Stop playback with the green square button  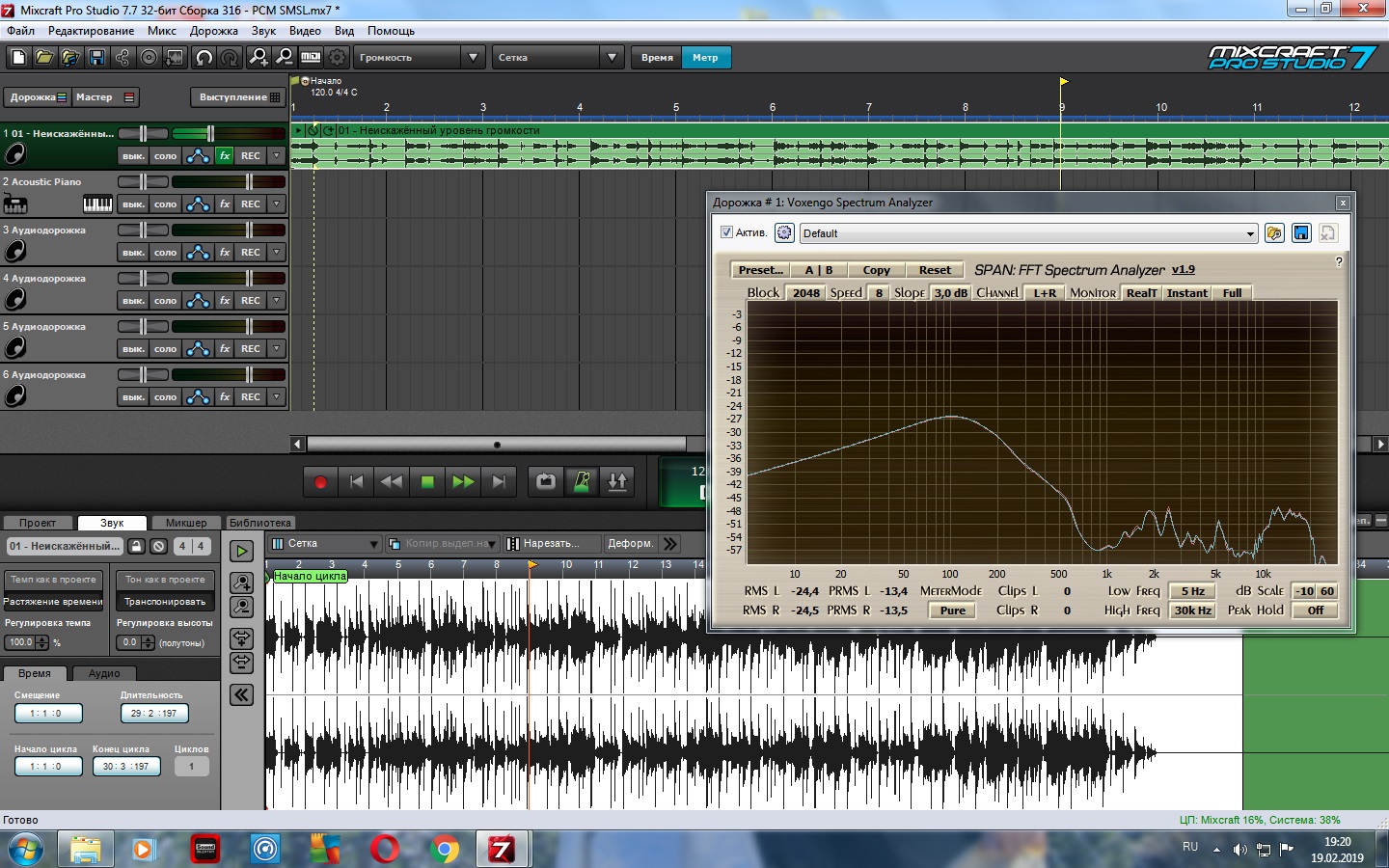tap(427, 481)
